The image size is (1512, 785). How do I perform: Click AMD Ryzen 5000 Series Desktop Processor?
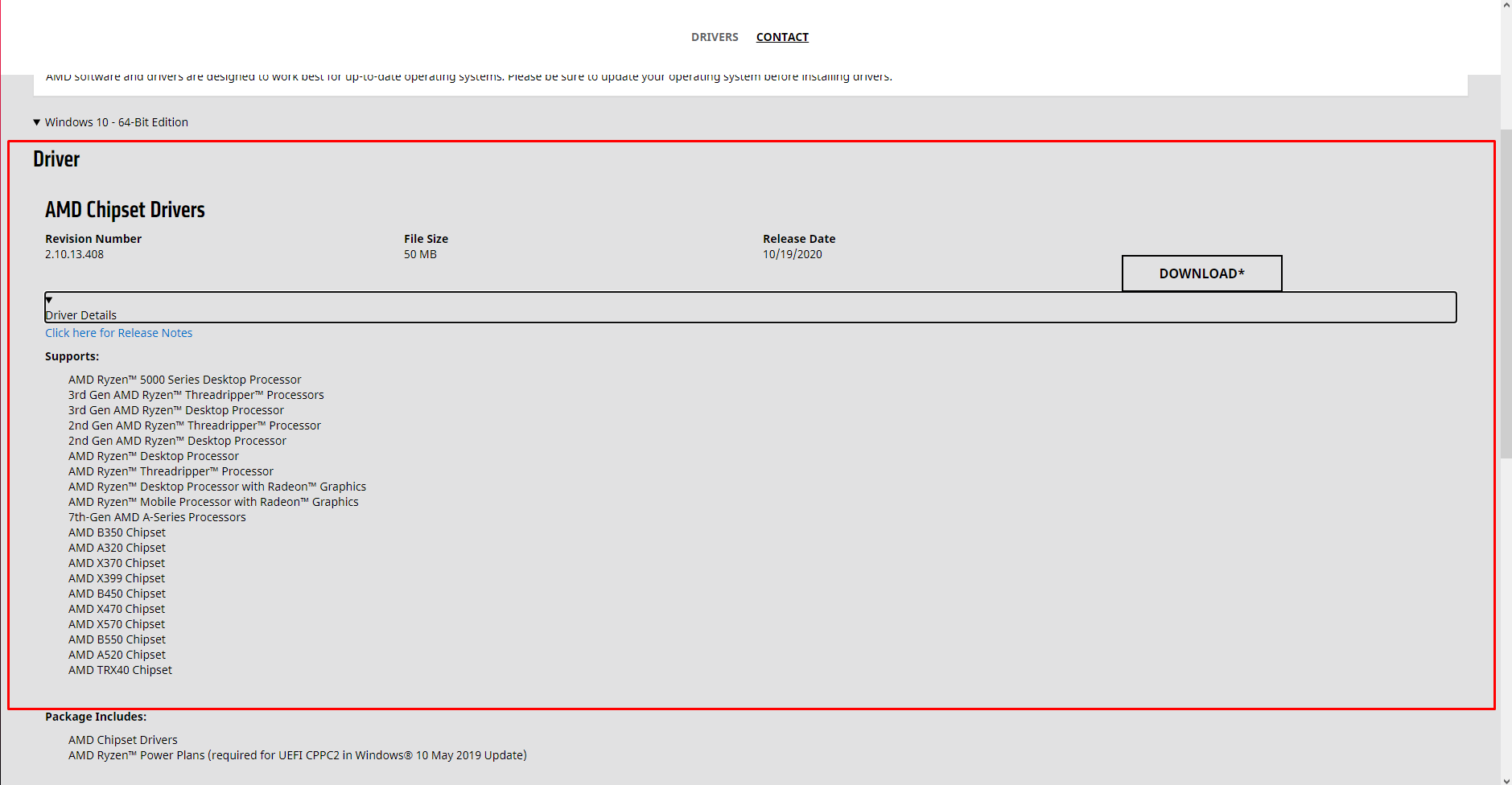tap(185, 380)
